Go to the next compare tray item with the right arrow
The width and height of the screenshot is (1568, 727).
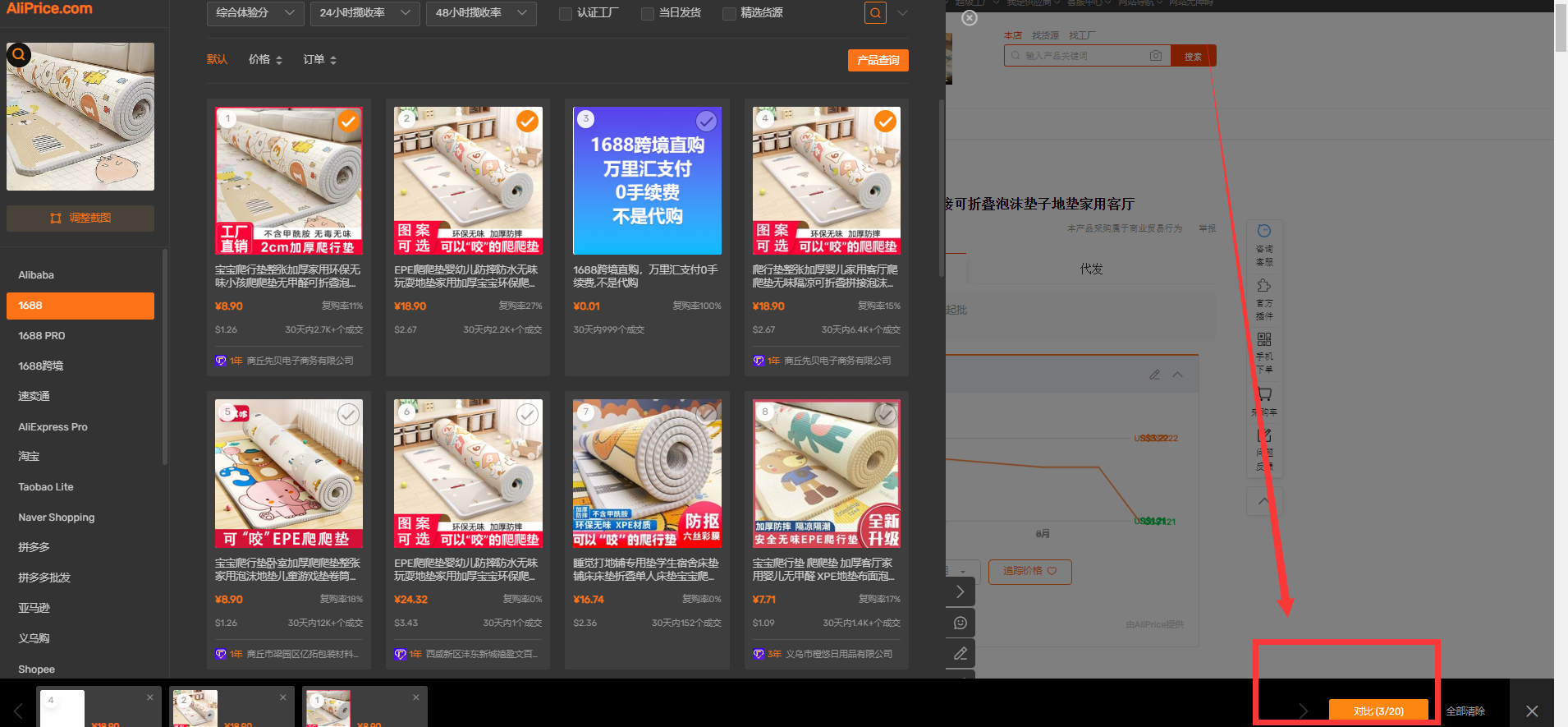tap(1303, 711)
